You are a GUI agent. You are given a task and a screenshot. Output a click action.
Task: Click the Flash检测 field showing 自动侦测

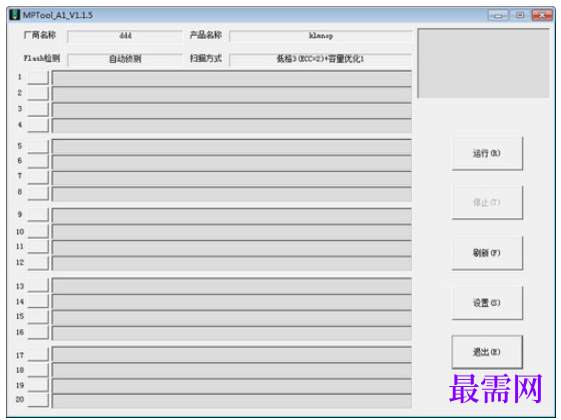(125, 59)
